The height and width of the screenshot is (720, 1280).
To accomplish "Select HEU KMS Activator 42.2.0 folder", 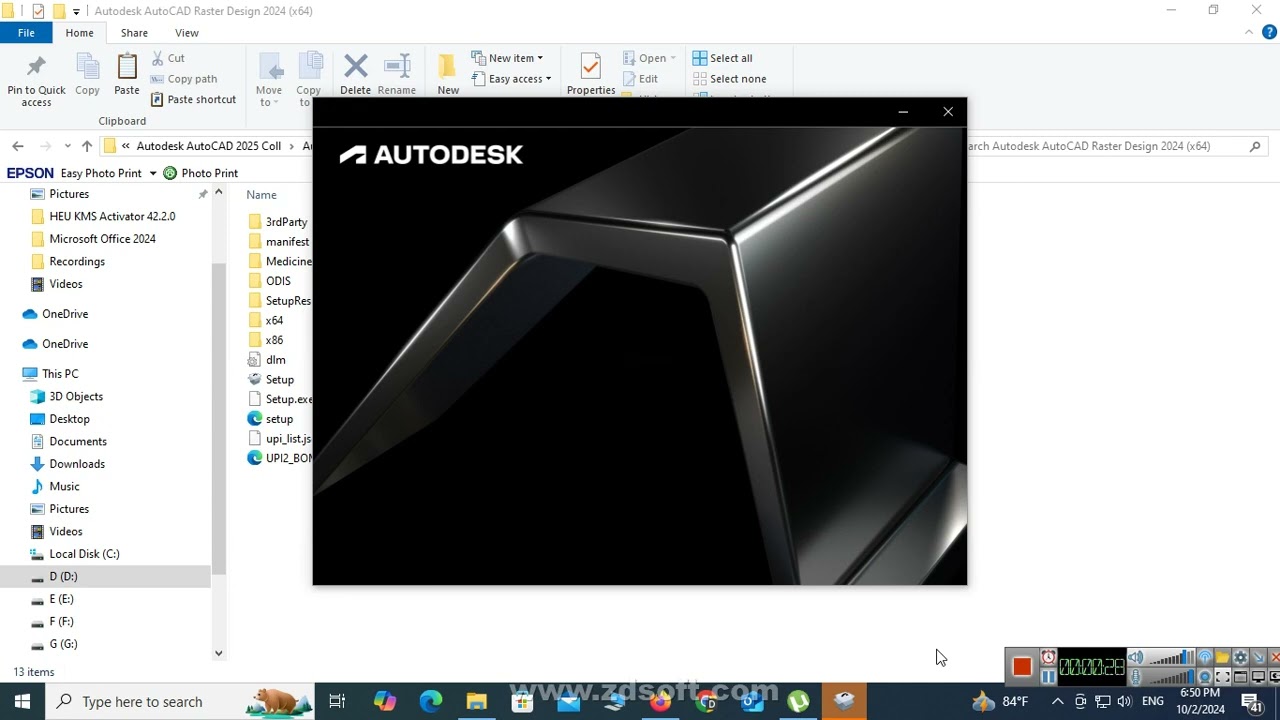I will pyautogui.click(x=113, y=216).
